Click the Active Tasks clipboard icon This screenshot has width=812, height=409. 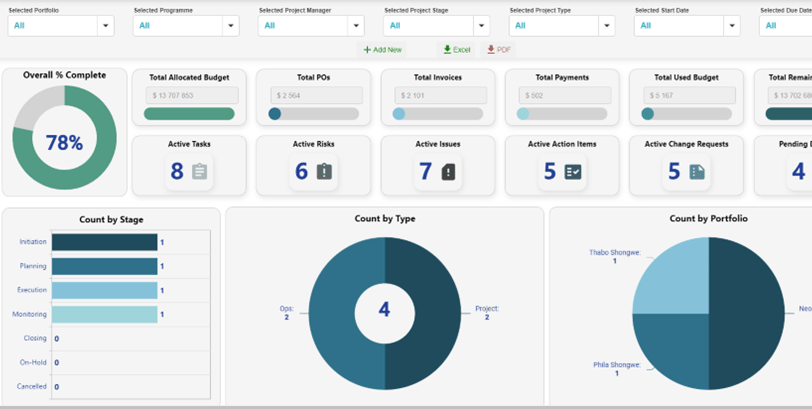(199, 171)
